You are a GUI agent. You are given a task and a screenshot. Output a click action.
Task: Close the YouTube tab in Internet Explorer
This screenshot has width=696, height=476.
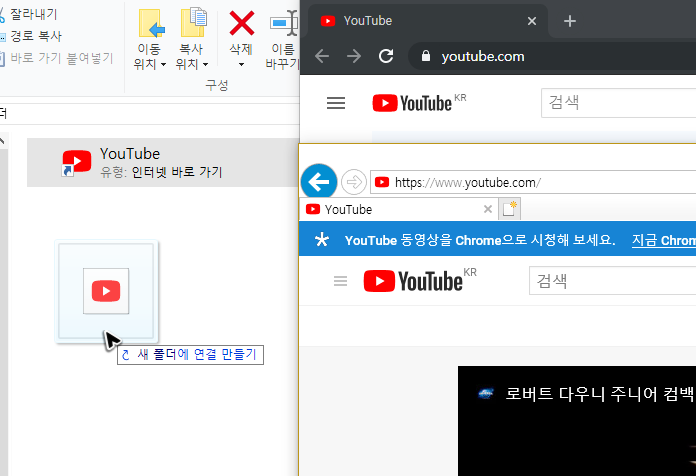point(487,209)
